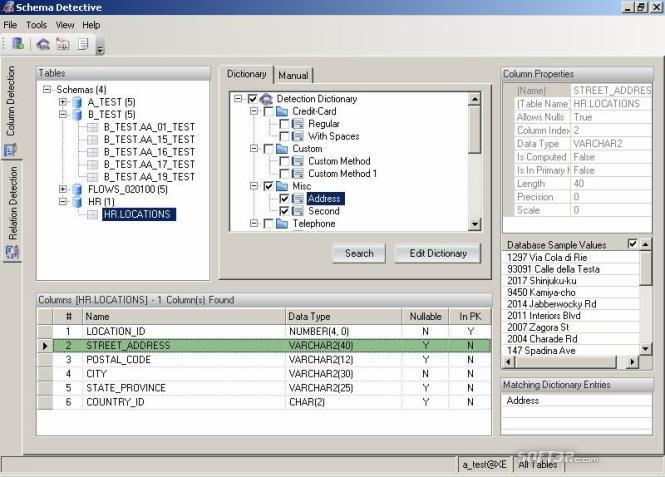
Task: Select the Dictionary tab
Action: tap(246, 74)
